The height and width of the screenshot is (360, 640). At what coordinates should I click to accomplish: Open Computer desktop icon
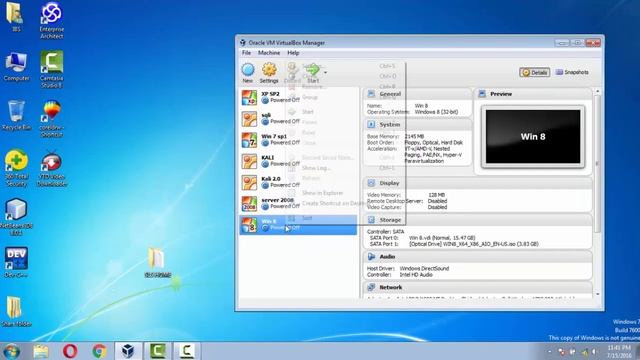16,67
